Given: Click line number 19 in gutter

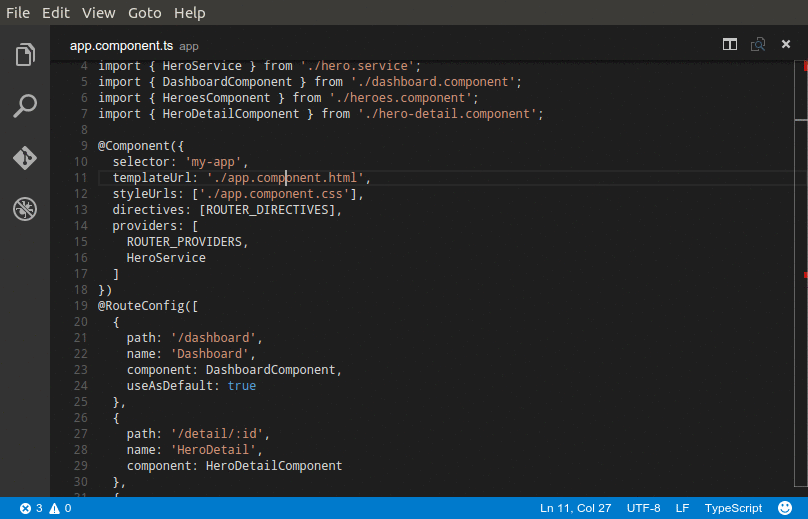Looking at the screenshot, I should pos(81,306).
